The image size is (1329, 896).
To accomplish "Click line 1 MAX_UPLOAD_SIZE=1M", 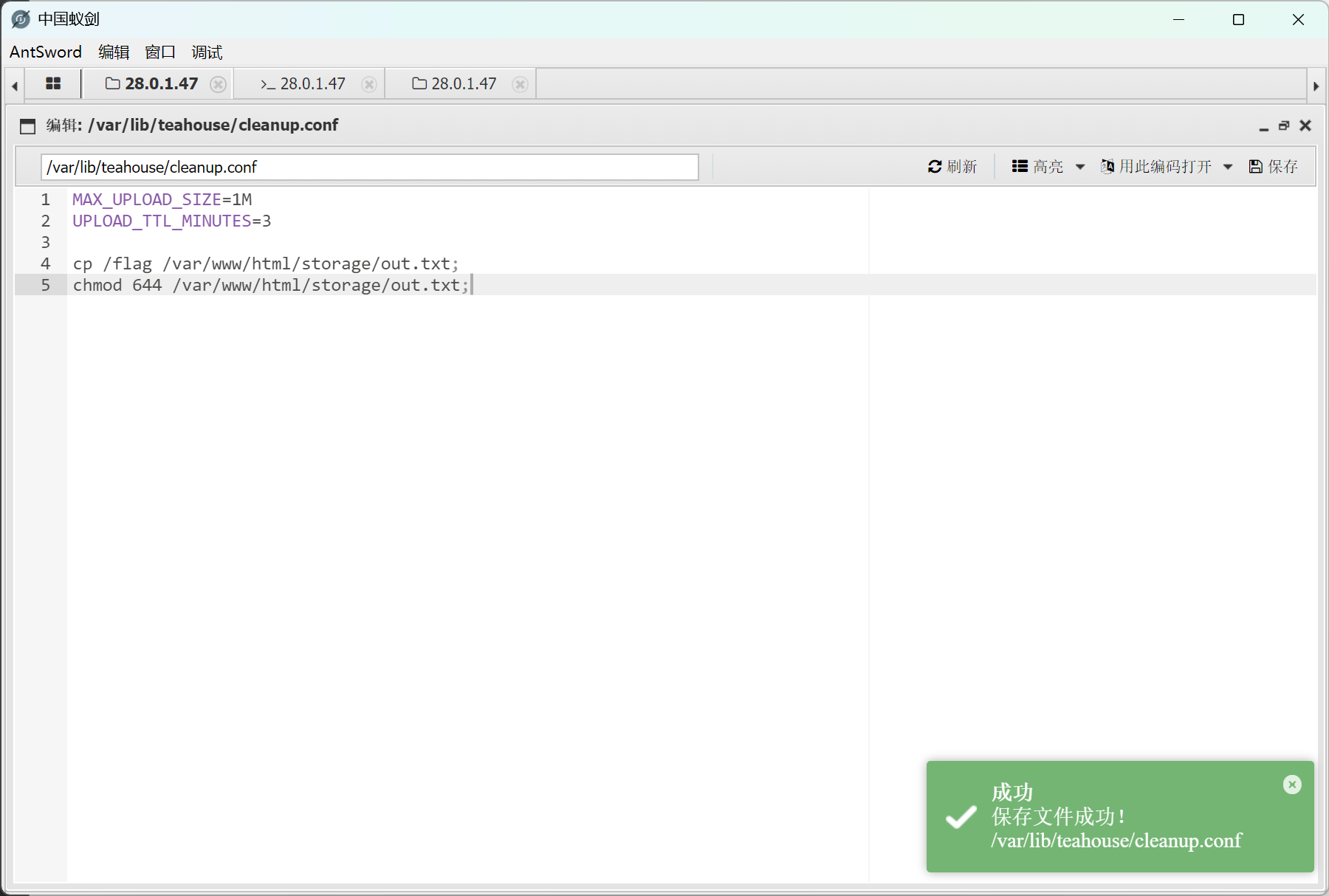I will pyautogui.click(x=162, y=199).
